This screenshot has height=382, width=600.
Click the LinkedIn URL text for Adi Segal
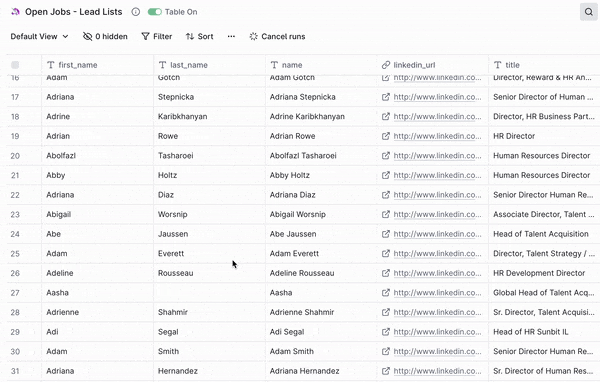coord(437,332)
